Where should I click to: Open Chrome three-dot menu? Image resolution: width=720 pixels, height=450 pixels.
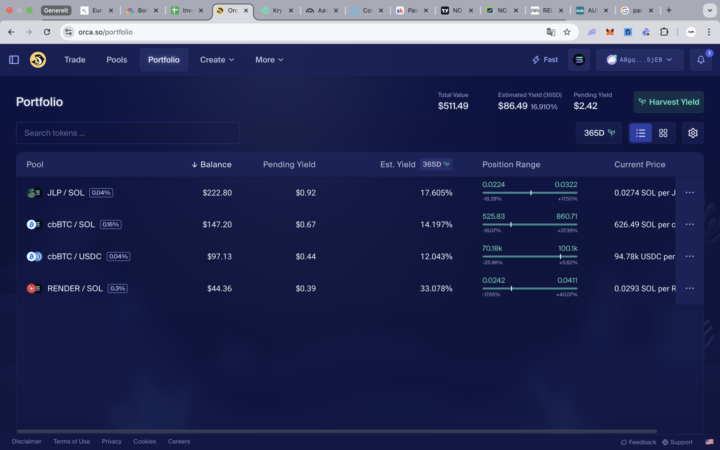(x=709, y=32)
